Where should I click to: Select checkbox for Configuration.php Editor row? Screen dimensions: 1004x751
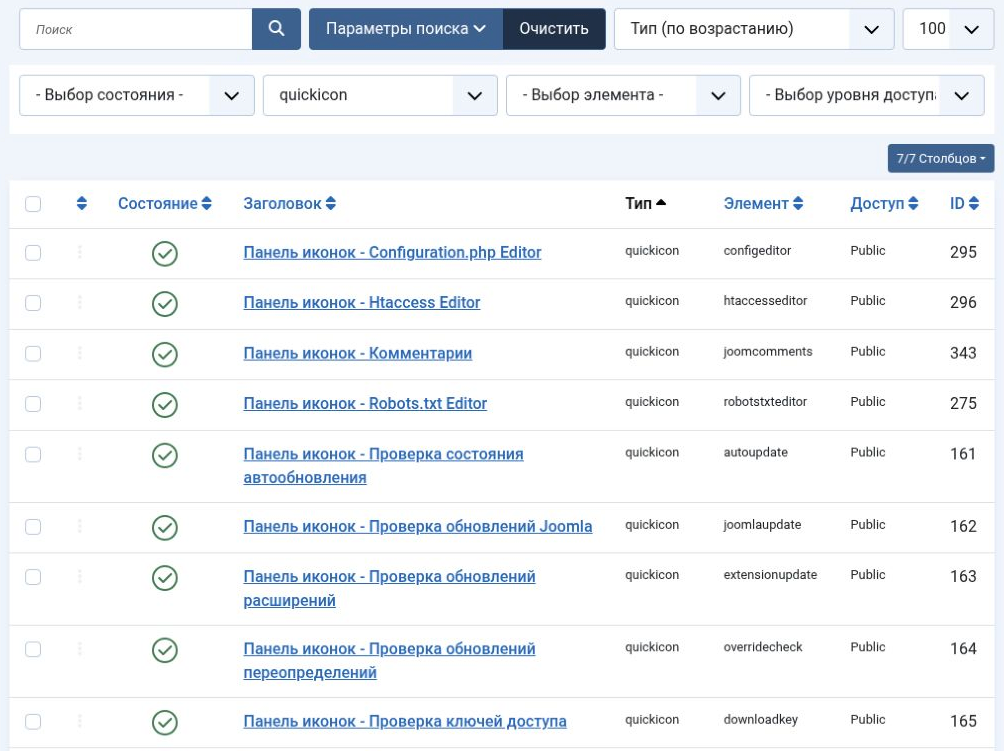pos(33,252)
